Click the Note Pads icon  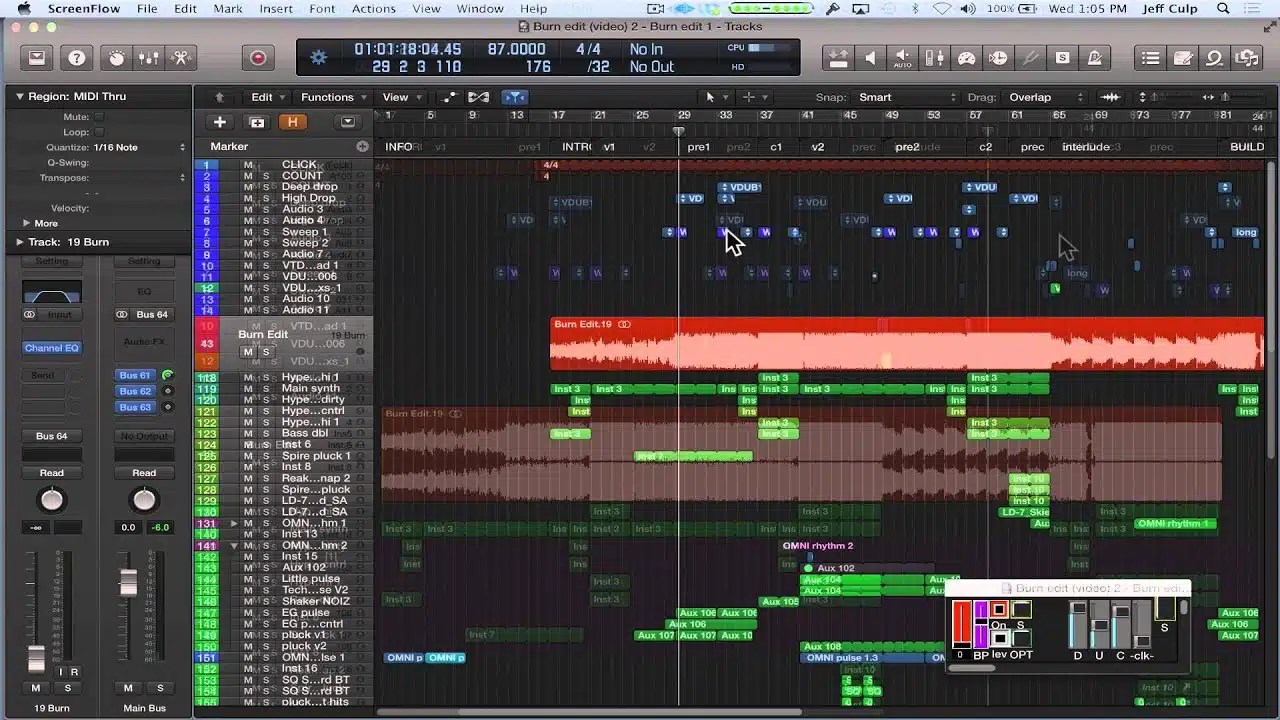(x=1183, y=58)
